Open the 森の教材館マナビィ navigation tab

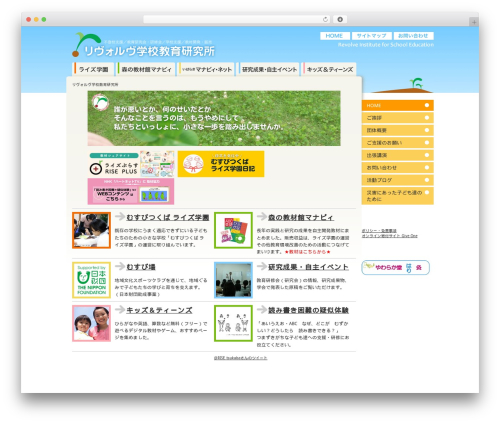146,69
